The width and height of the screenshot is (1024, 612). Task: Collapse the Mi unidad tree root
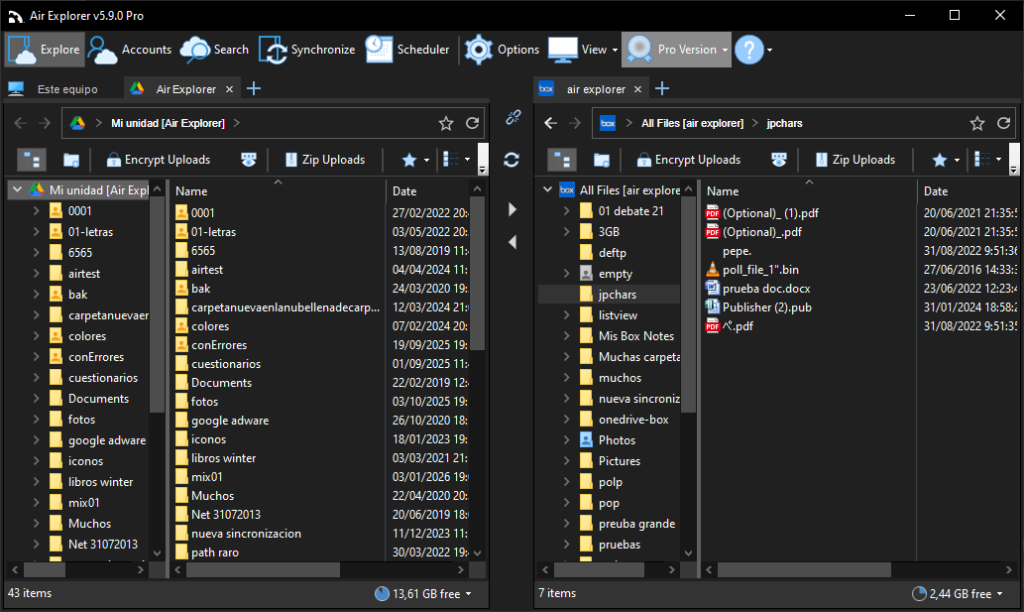point(18,189)
